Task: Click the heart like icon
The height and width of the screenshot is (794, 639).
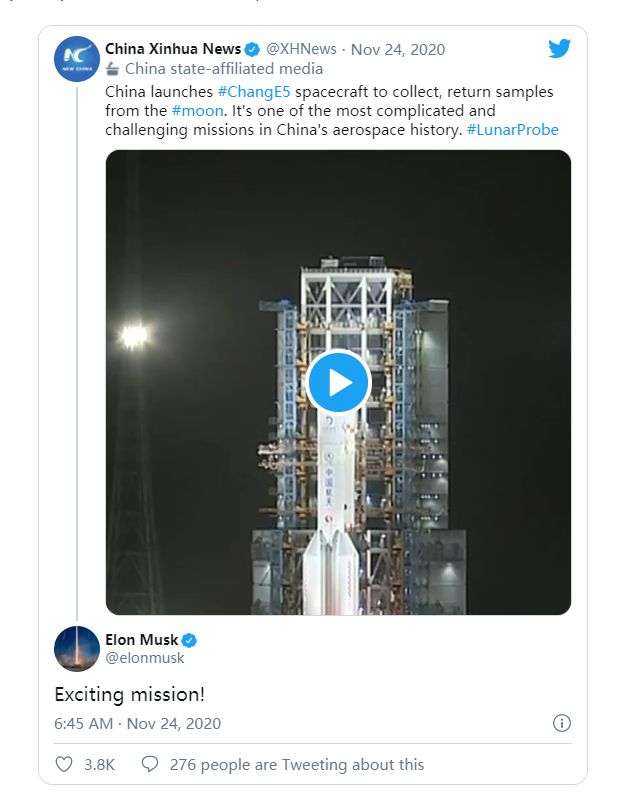Action: point(64,764)
